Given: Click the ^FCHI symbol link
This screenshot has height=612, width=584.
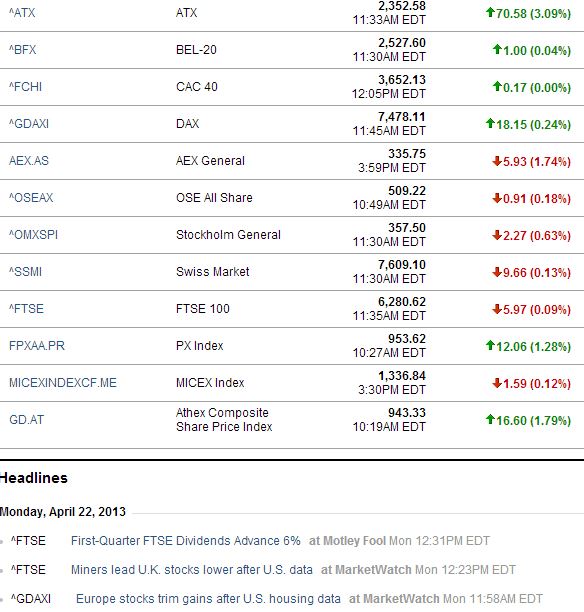Looking at the screenshot, I should [25, 87].
